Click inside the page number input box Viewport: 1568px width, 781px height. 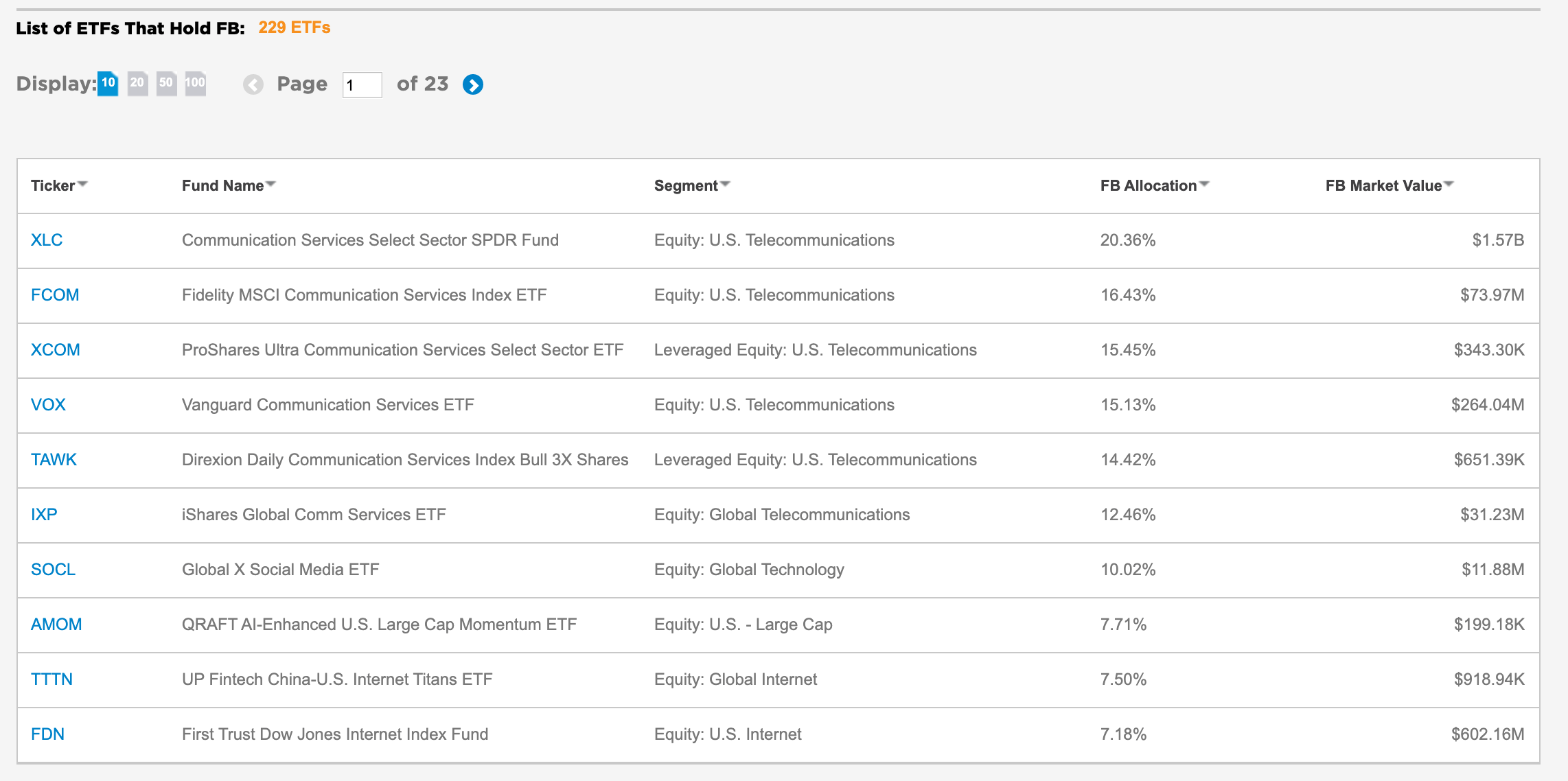pos(362,84)
